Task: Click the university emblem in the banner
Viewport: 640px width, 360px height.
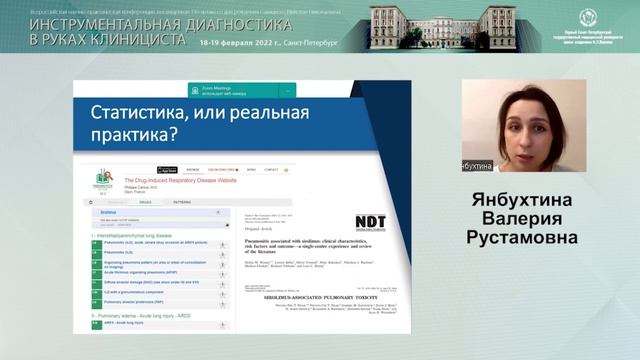Action: [588, 18]
